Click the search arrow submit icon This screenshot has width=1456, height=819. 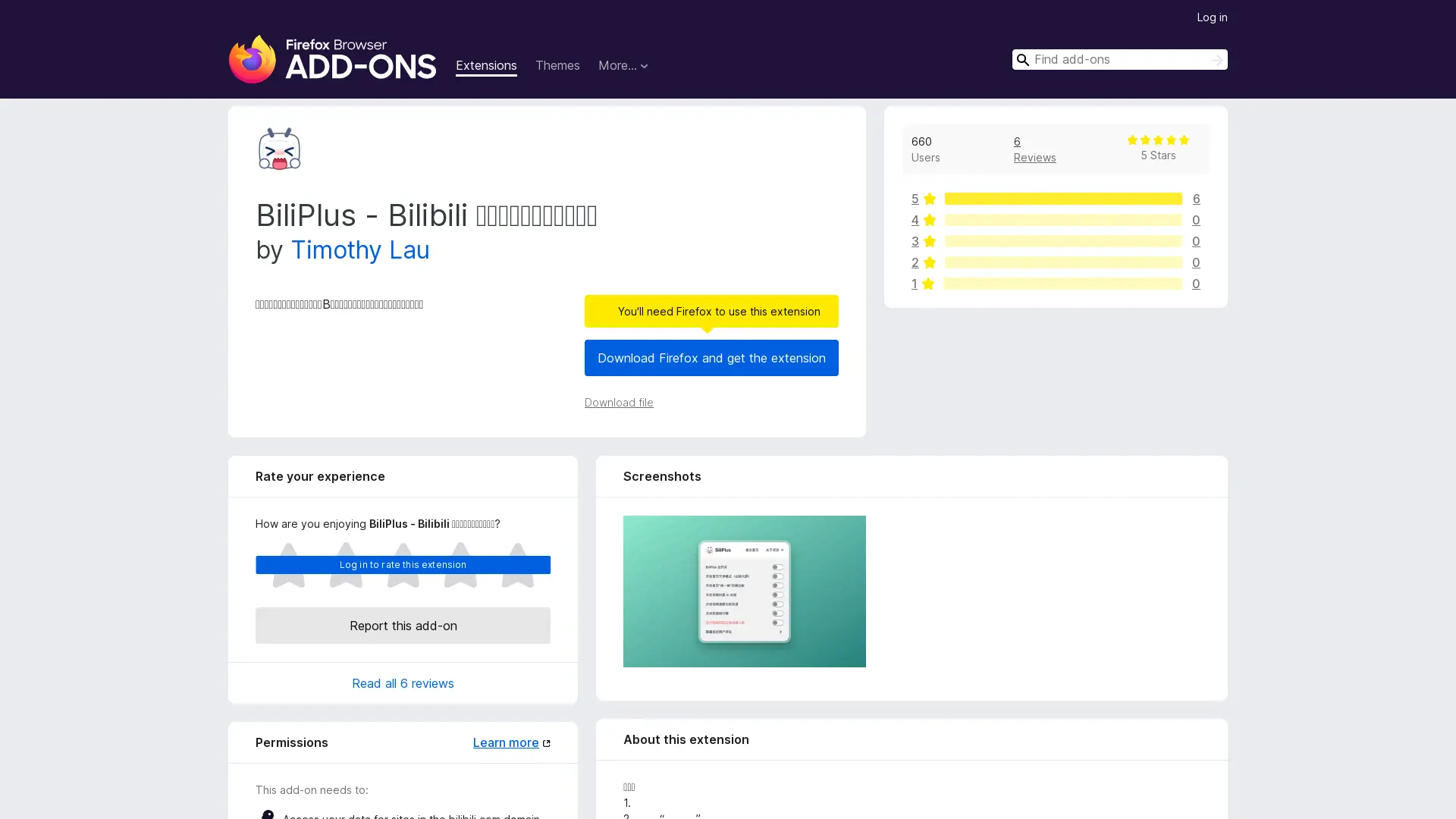[1216, 60]
